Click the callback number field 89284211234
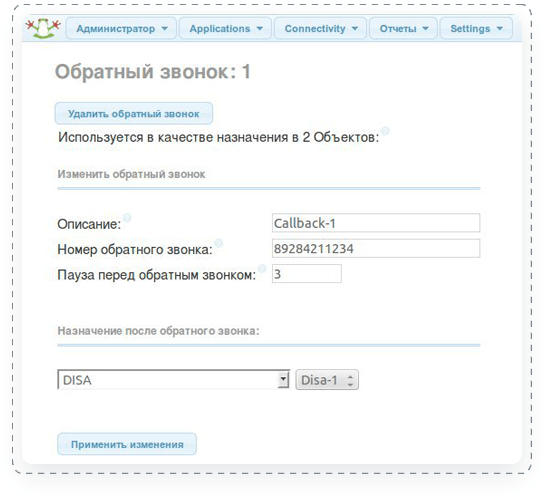 point(376,248)
